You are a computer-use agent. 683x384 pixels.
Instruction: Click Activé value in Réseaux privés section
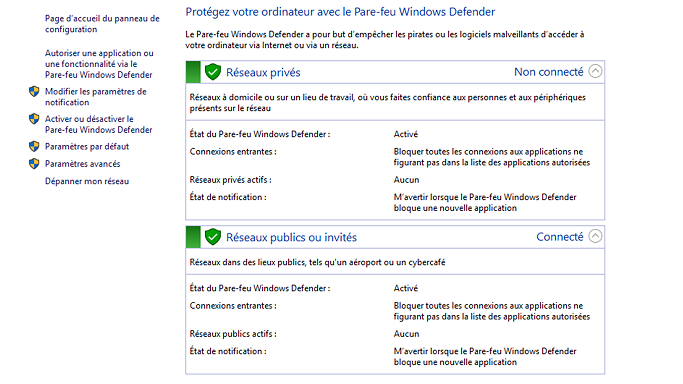[406, 134]
